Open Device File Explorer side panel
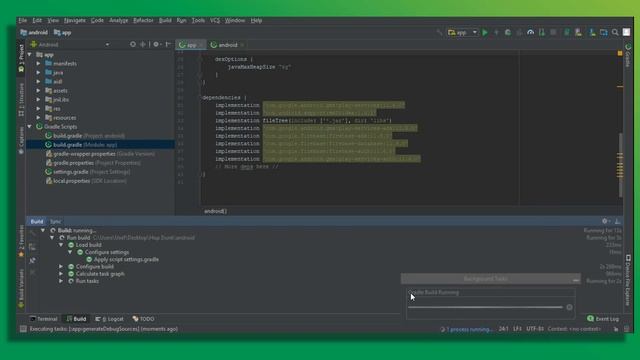 click(628, 280)
